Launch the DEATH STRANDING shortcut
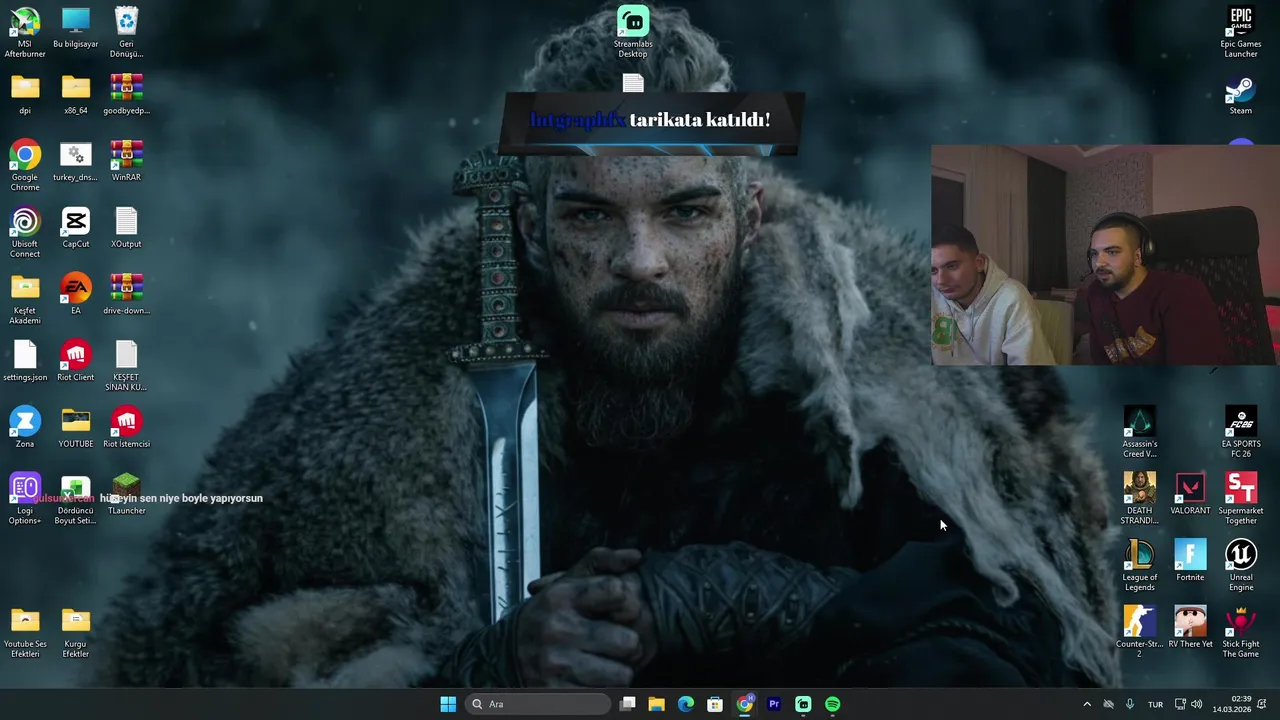Image resolution: width=1280 pixels, height=720 pixels. click(x=1140, y=499)
